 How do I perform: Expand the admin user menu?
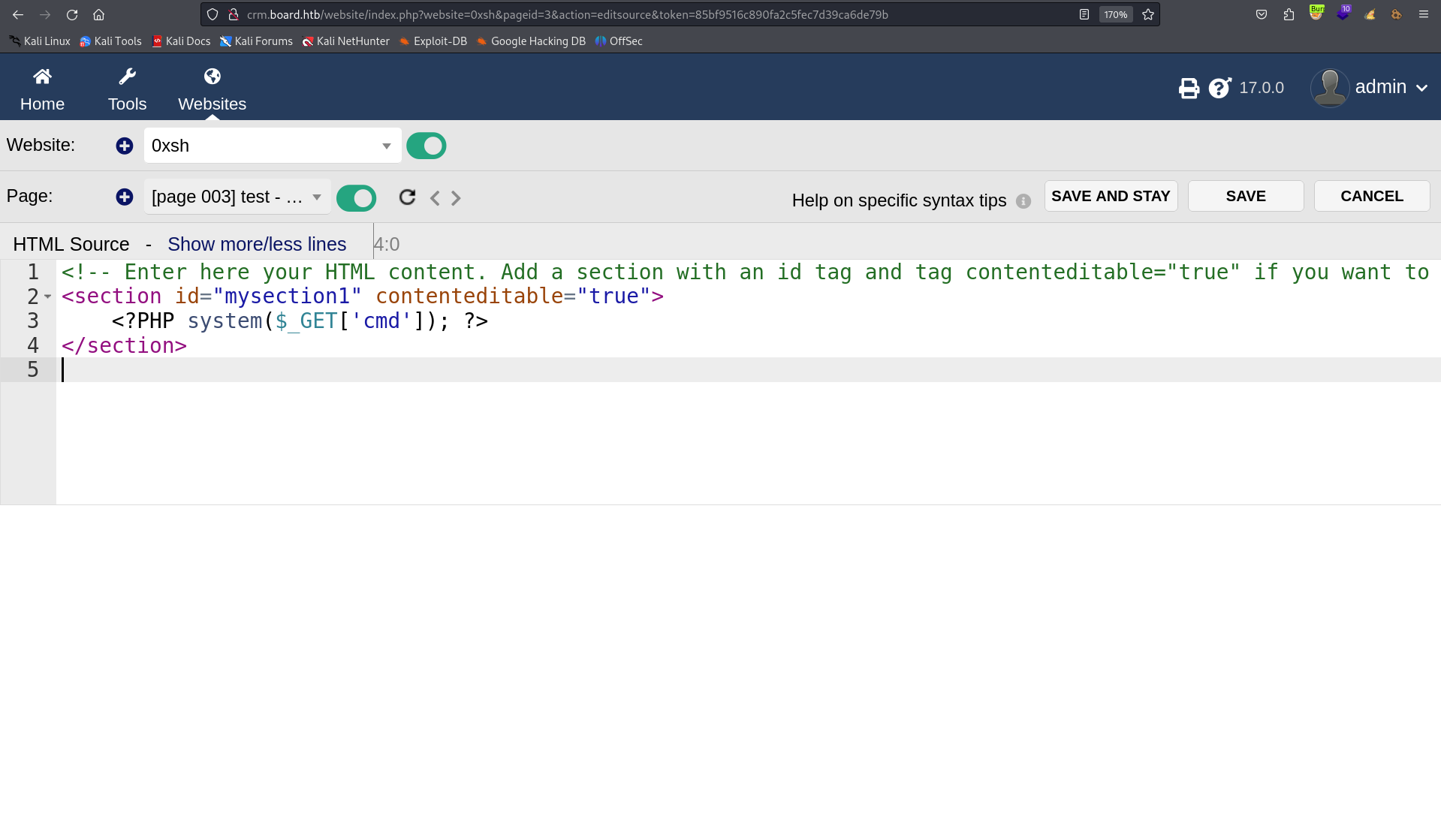click(1421, 88)
